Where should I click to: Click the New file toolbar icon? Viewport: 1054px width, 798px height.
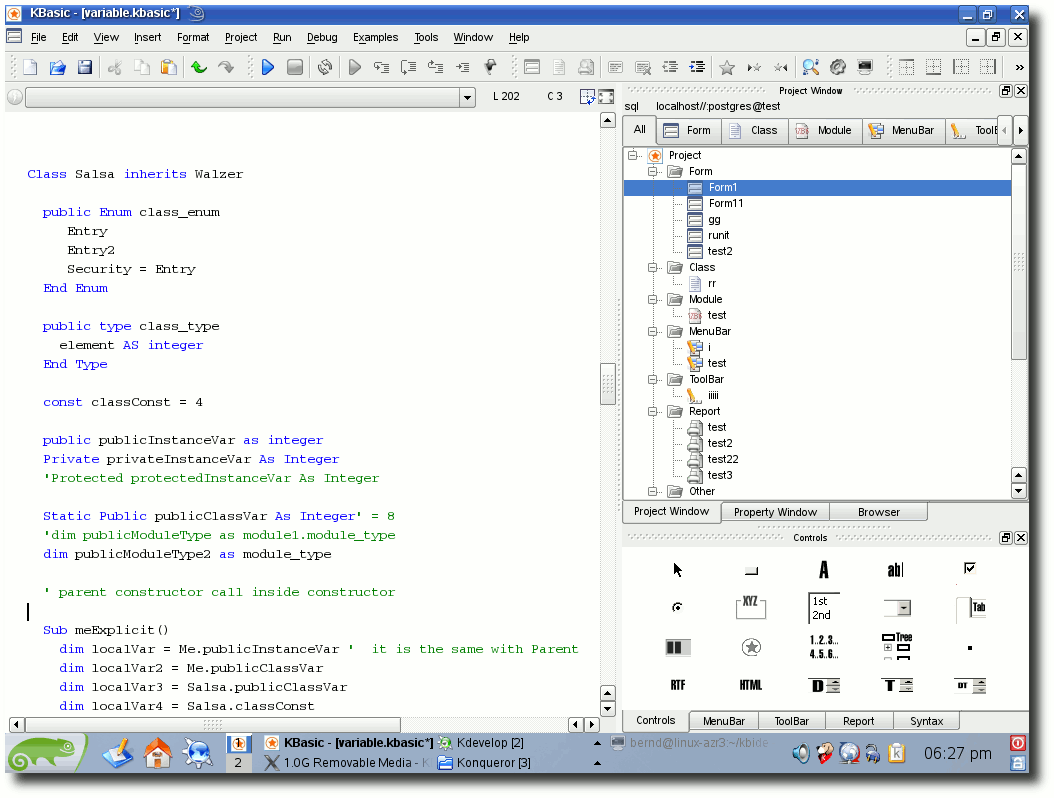point(30,67)
